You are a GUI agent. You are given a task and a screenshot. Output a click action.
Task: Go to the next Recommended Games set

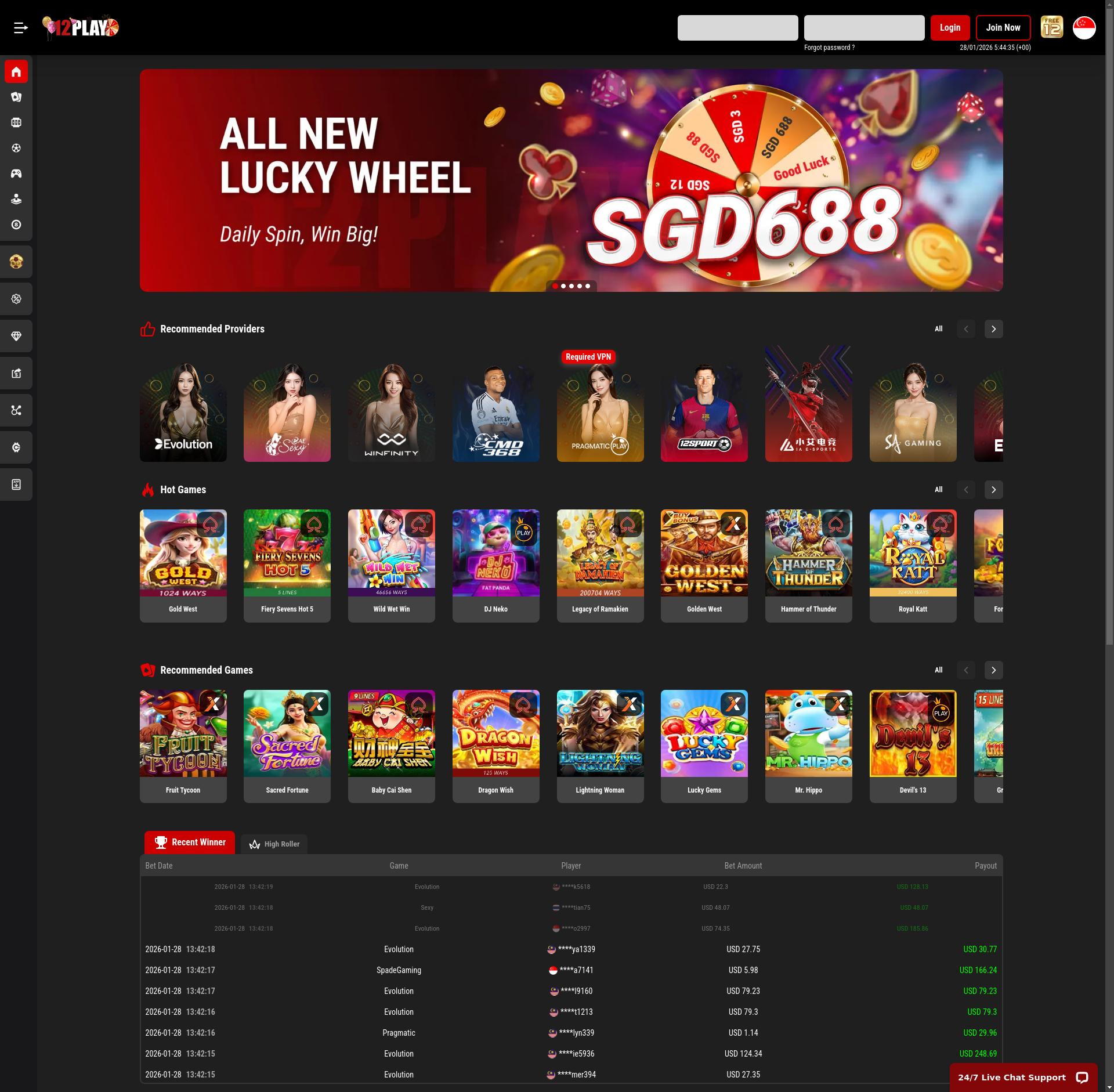click(993, 670)
